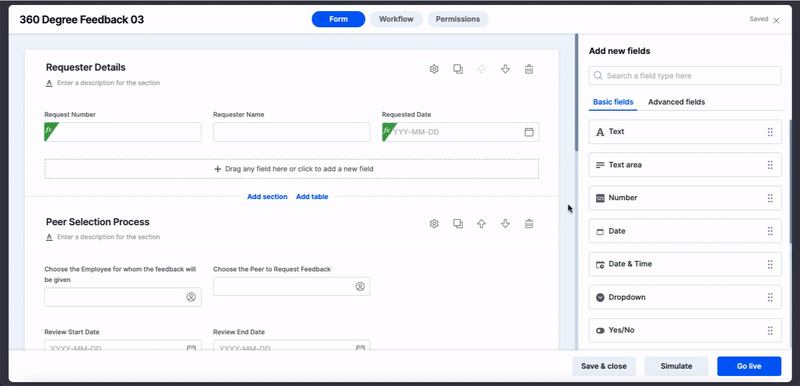Click the Go live button
This screenshot has height=386, width=800.
tap(749, 366)
